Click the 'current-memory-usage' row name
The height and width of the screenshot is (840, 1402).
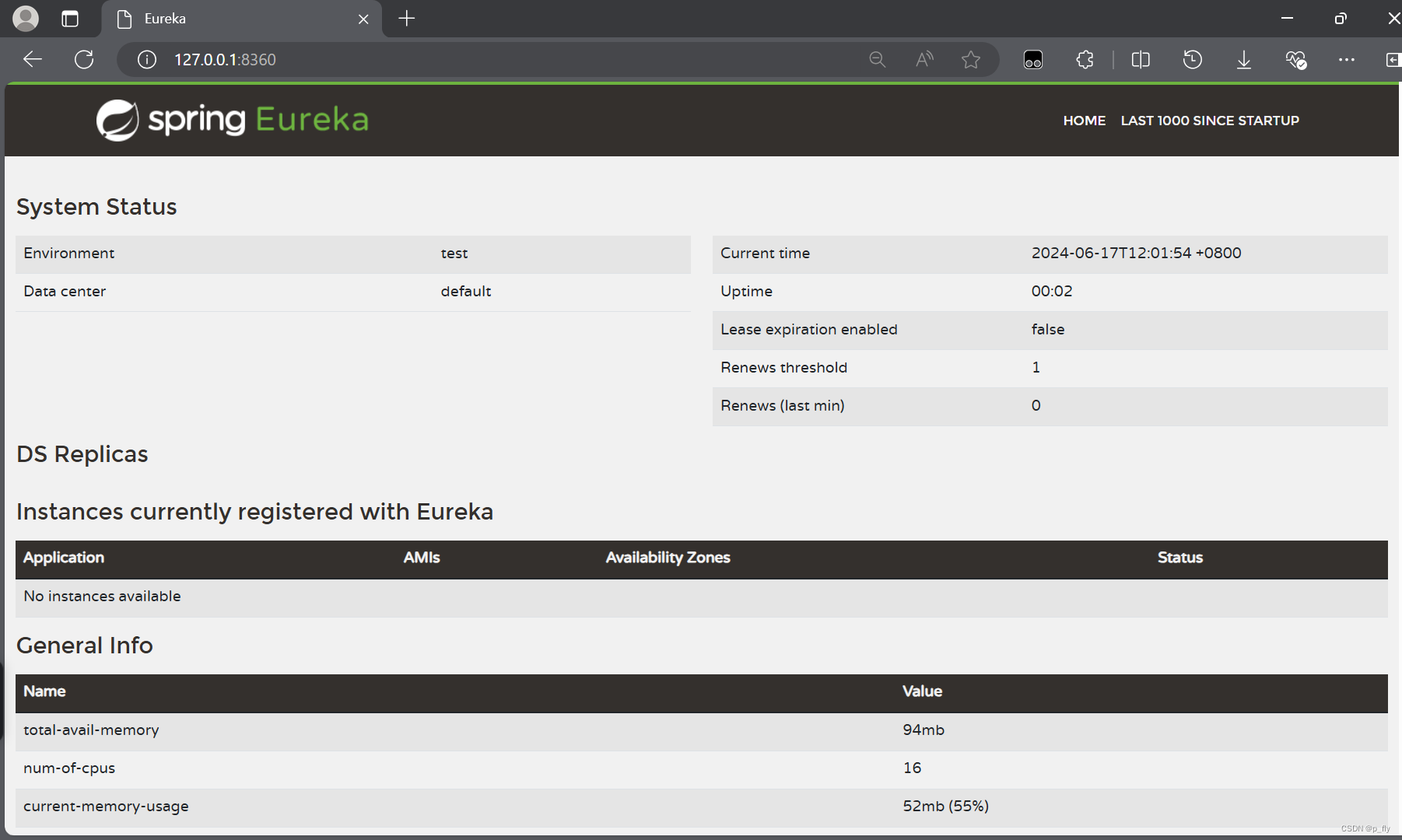pyautogui.click(x=106, y=807)
